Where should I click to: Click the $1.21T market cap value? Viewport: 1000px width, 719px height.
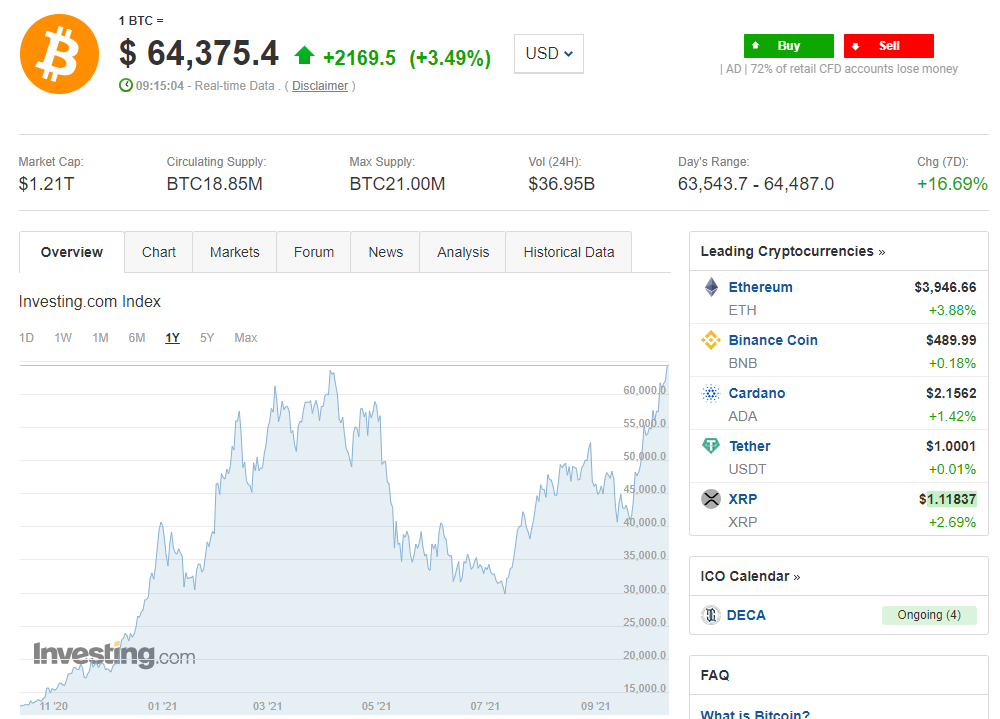coord(47,184)
